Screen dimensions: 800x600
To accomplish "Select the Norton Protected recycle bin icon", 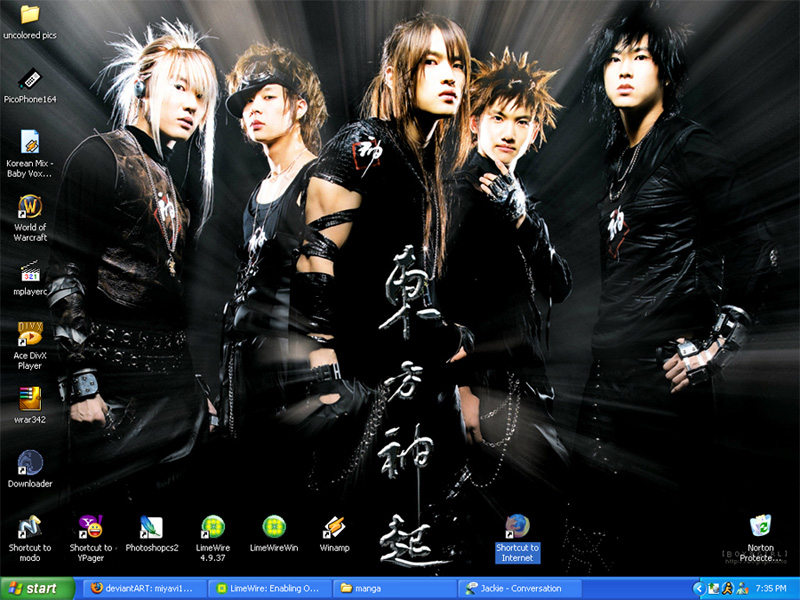I will coord(761,526).
